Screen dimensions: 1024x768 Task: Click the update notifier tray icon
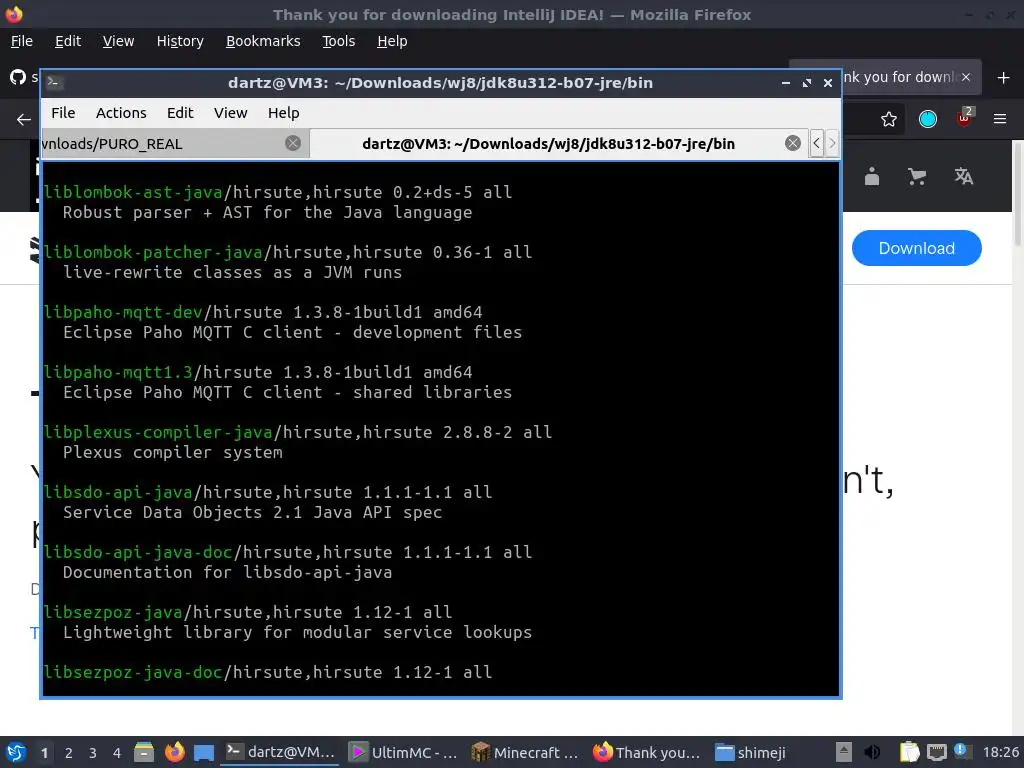960,751
